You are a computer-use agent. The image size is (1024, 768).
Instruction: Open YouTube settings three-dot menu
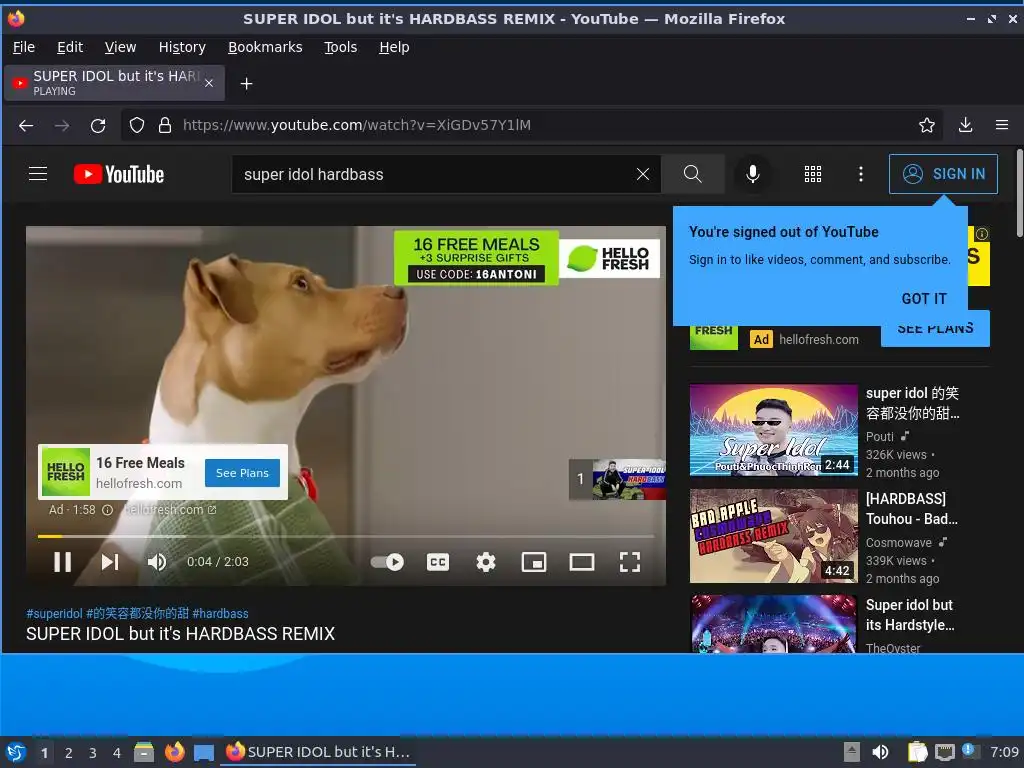[x=861, y=174]
